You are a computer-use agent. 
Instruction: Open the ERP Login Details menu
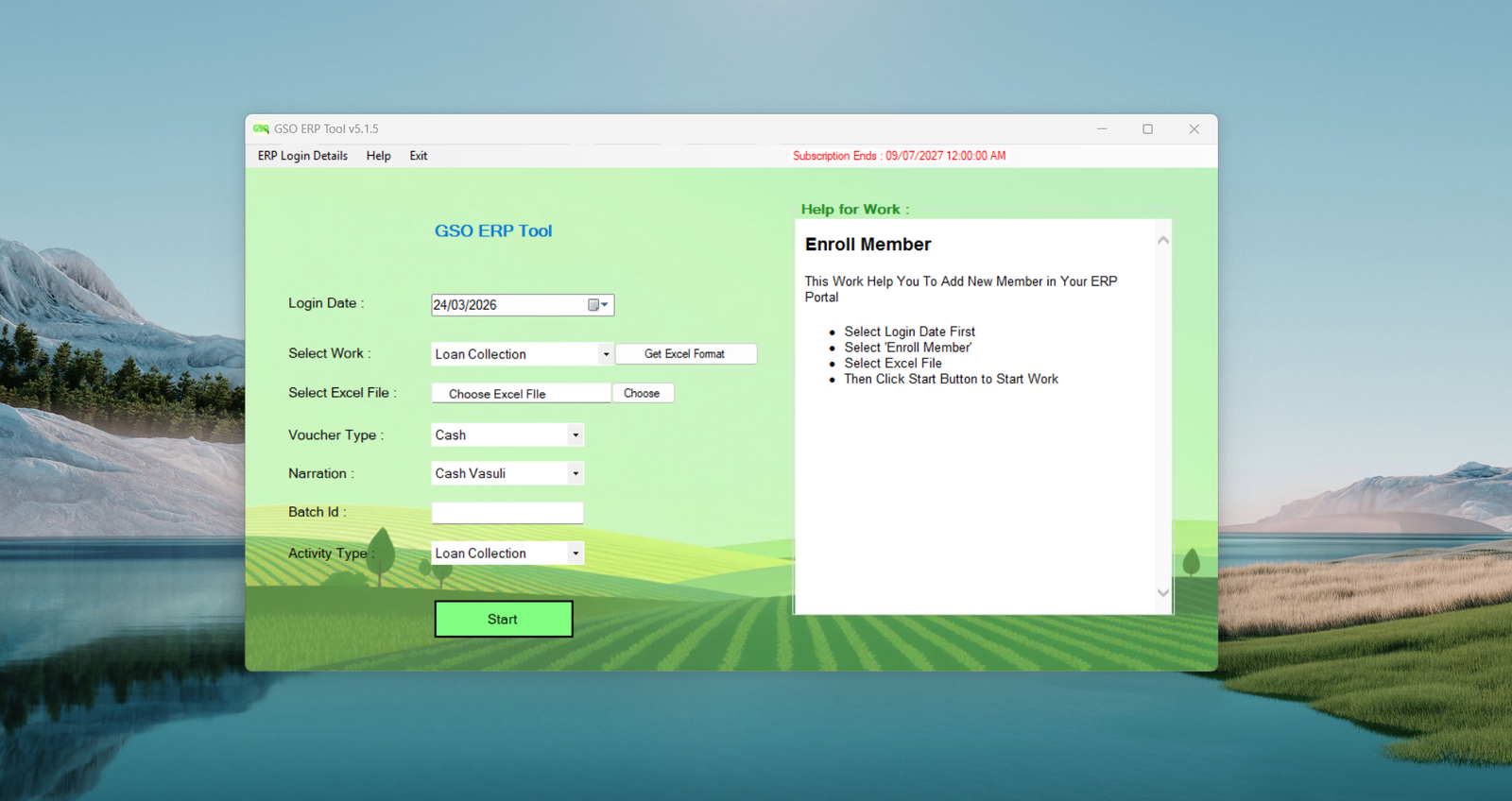[302, 156]
